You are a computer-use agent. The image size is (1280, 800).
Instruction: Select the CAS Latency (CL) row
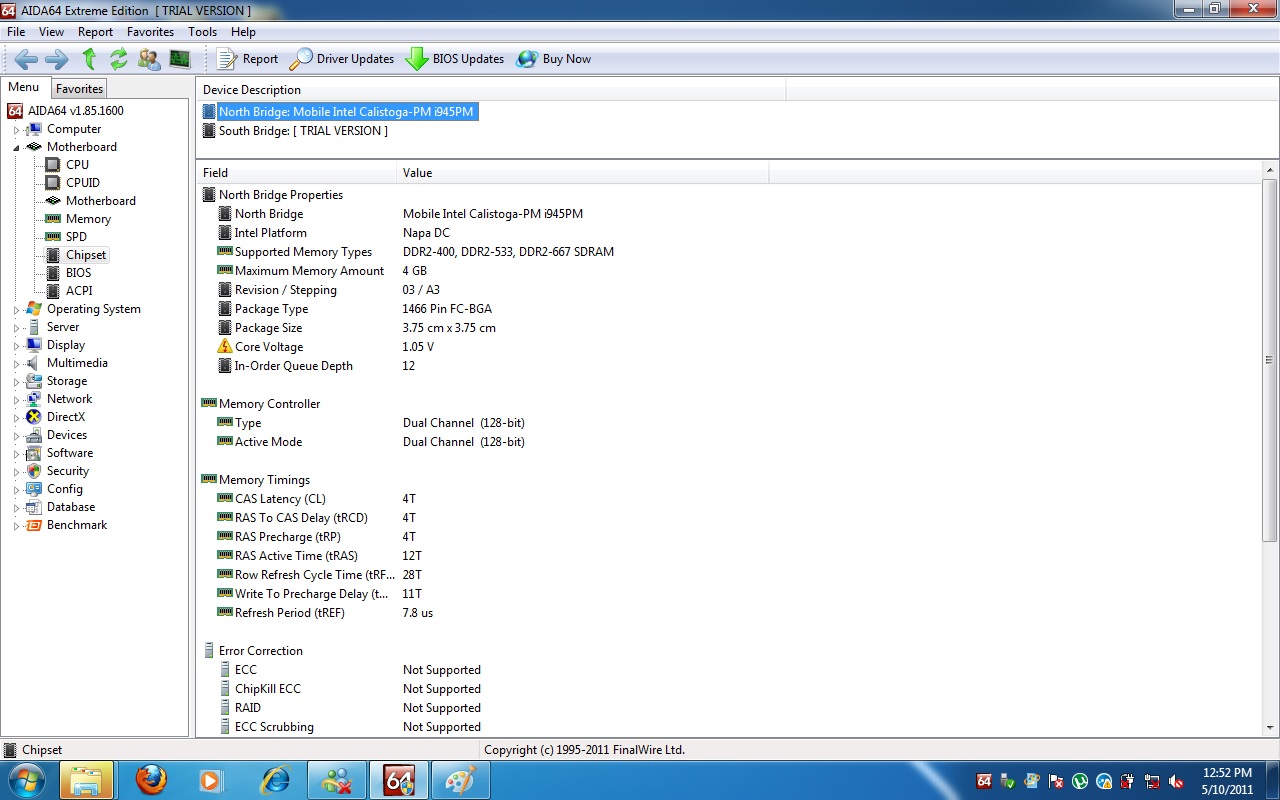click(x=729, y=499)
